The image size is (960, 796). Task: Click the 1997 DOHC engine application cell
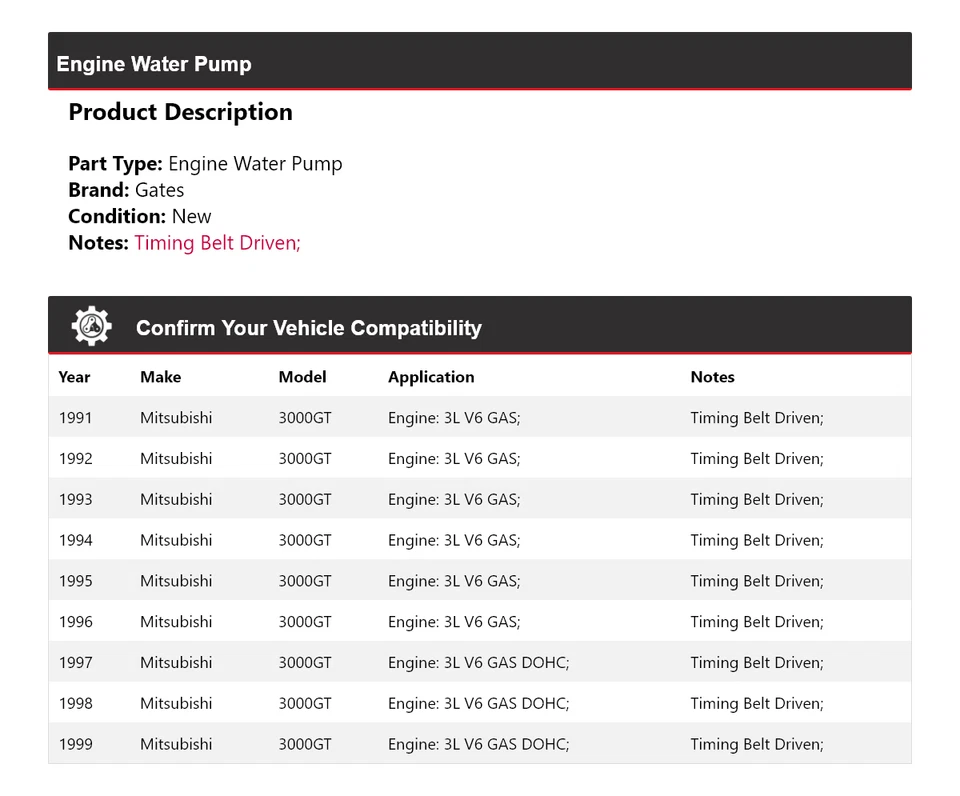478,662
